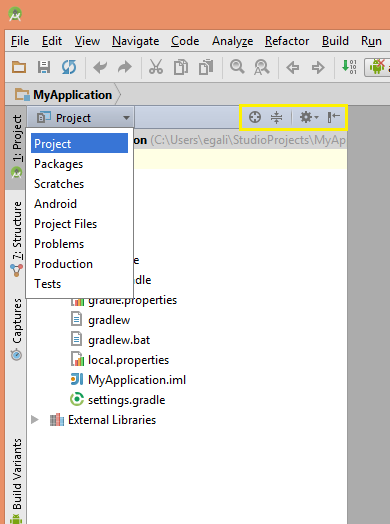Open the Analyze menu
Screen dimensions: 390x524
click(232, 41)
